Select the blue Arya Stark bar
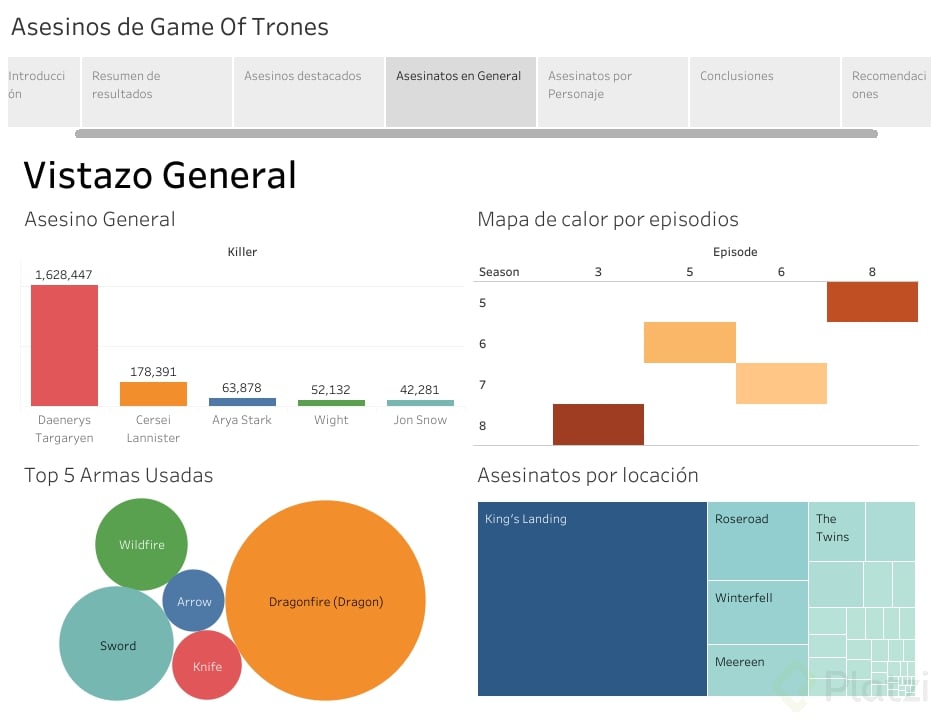The width and height of the screenshot is (938, 720). 242,402
